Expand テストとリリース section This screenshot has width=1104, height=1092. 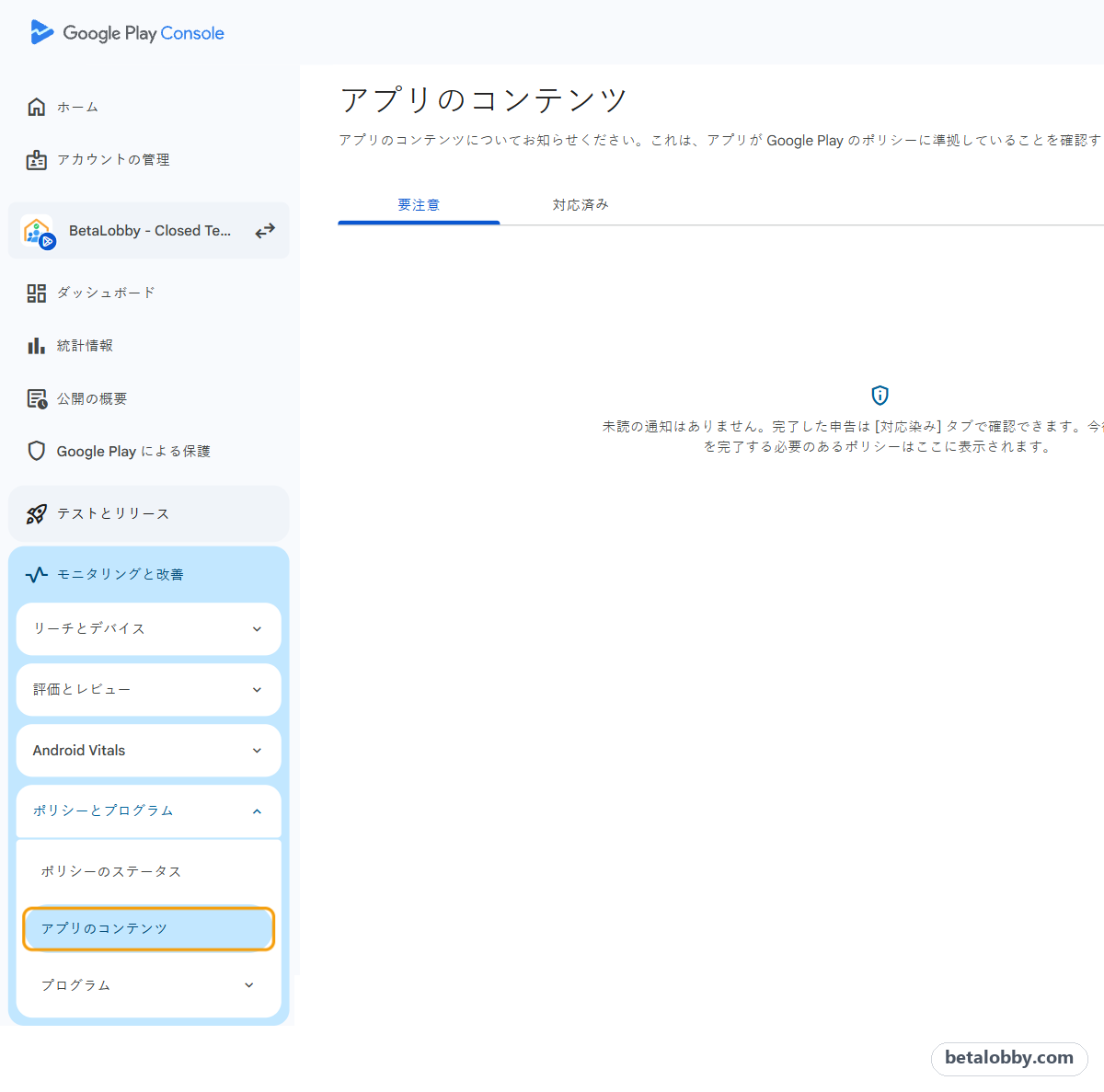(149, 513)
